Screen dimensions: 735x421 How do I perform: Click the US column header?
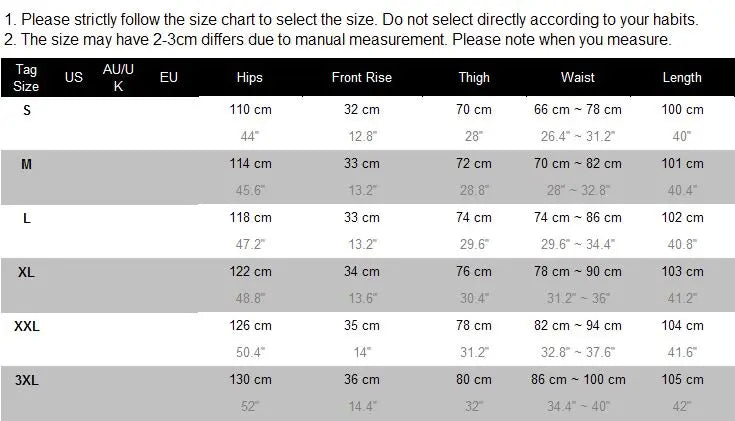[74, 77]
